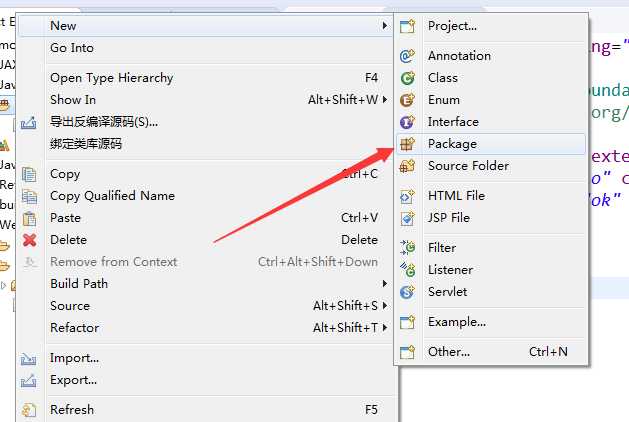Image resolution: width=629 pixels, height=422 pixels.
Task: Click the Package icon in New submenu
Action: [x=407, y=144]
